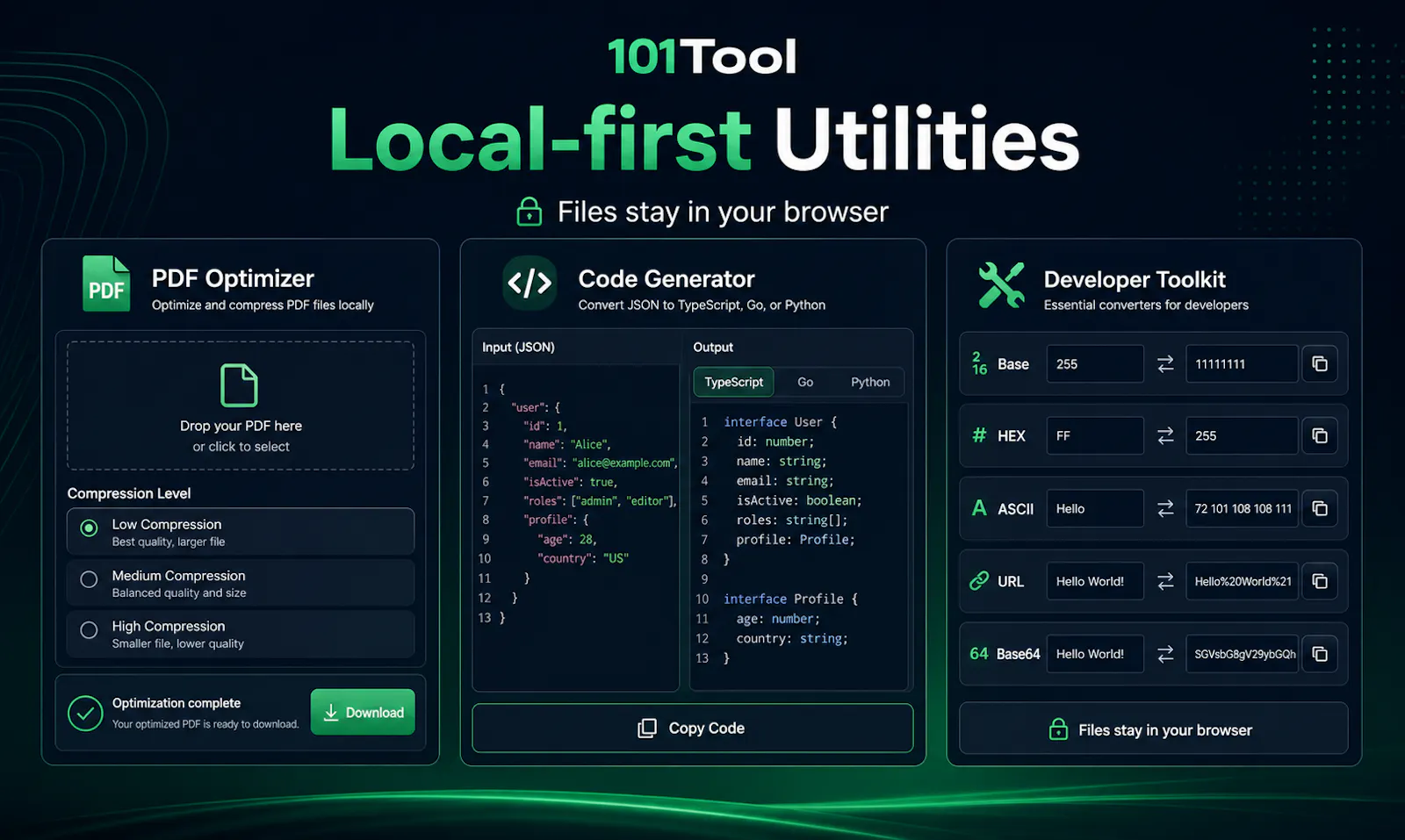
Task: Click output line 'interface User {'
Action: [781, 422]
